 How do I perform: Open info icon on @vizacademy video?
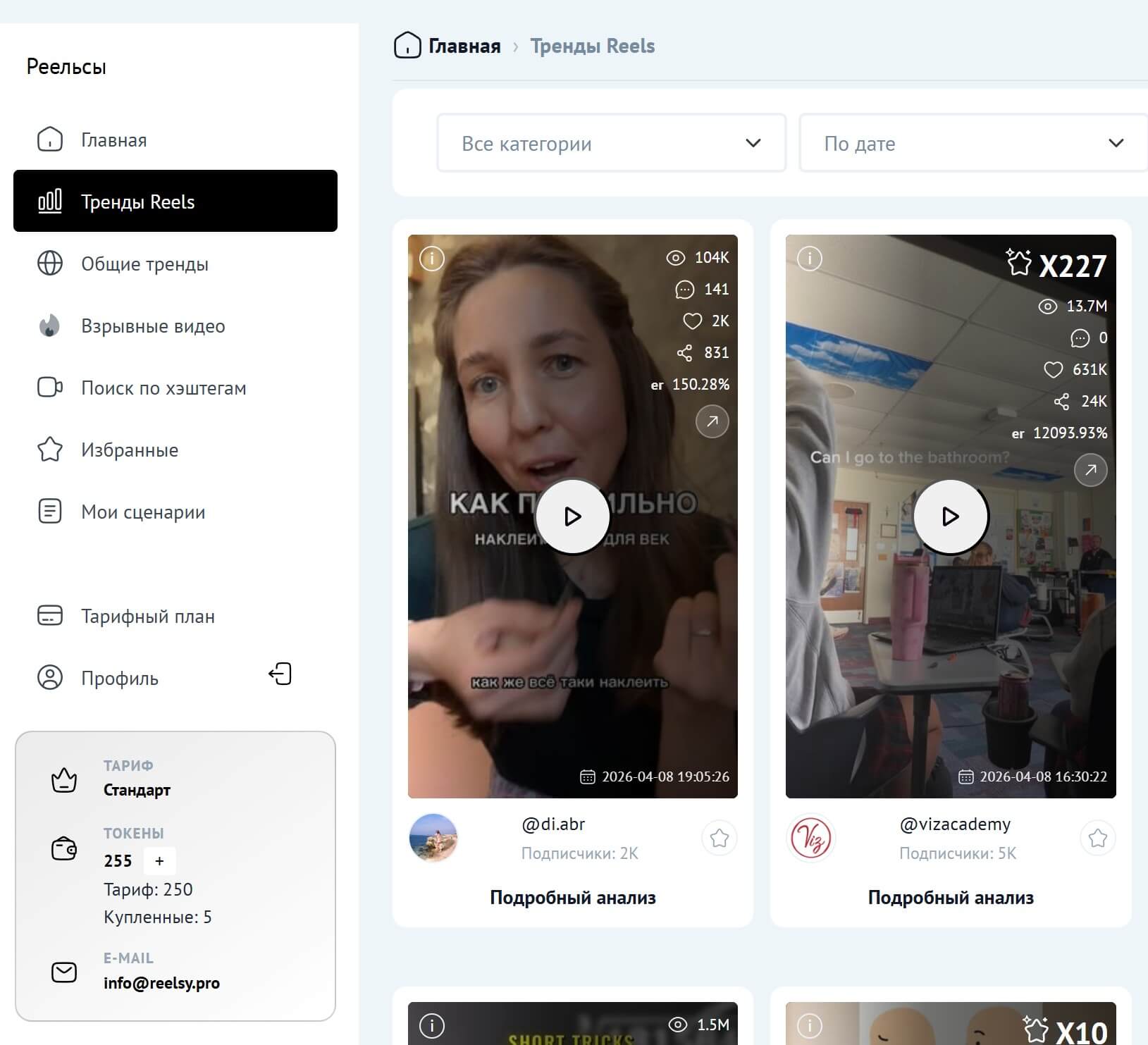click(809, 259)
